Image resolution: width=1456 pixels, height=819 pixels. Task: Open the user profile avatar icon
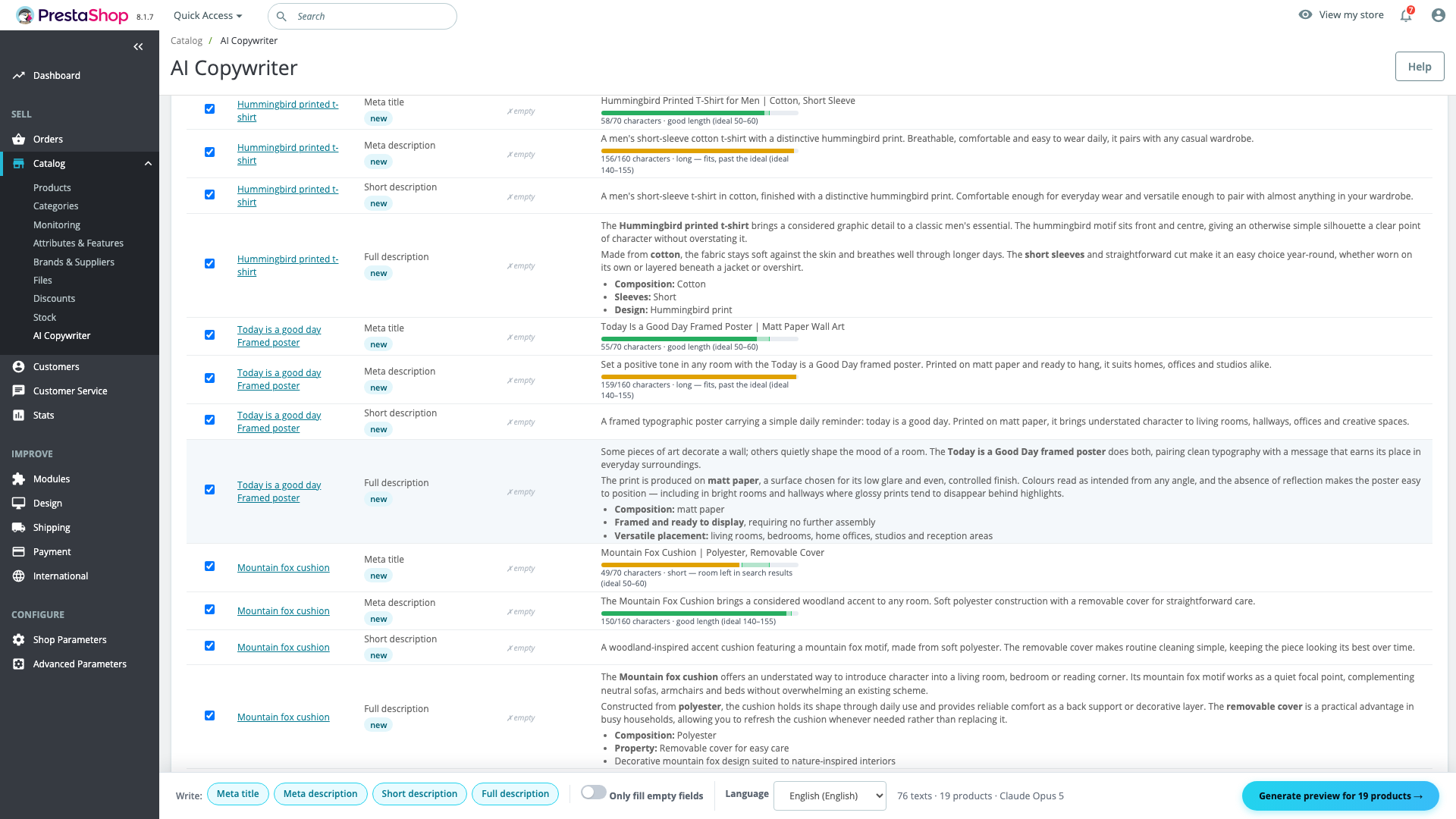1439,15
